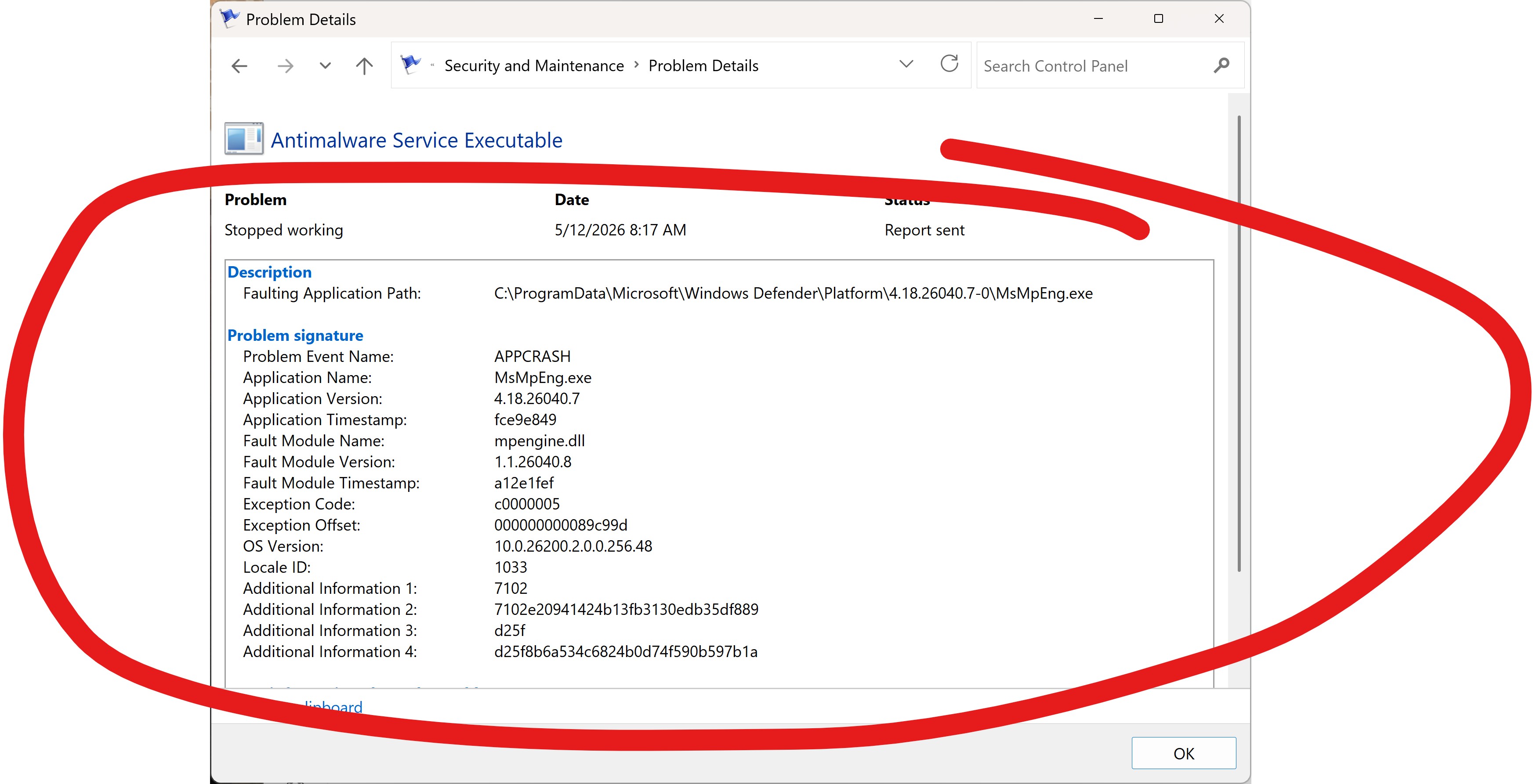Open Security and Maintenance breadcrumb
Viewport: 1533px width, 784px height.
pyautogui.click(x=534, y=65)
